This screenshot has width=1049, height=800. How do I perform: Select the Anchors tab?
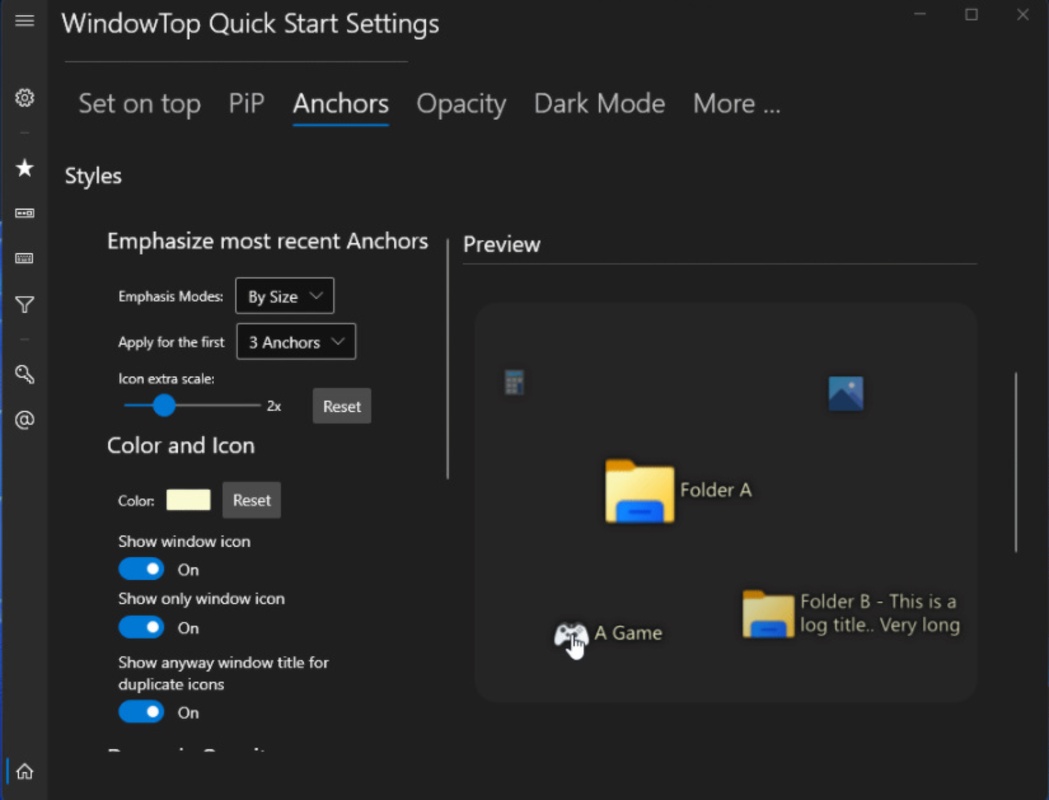pos(341,104)
